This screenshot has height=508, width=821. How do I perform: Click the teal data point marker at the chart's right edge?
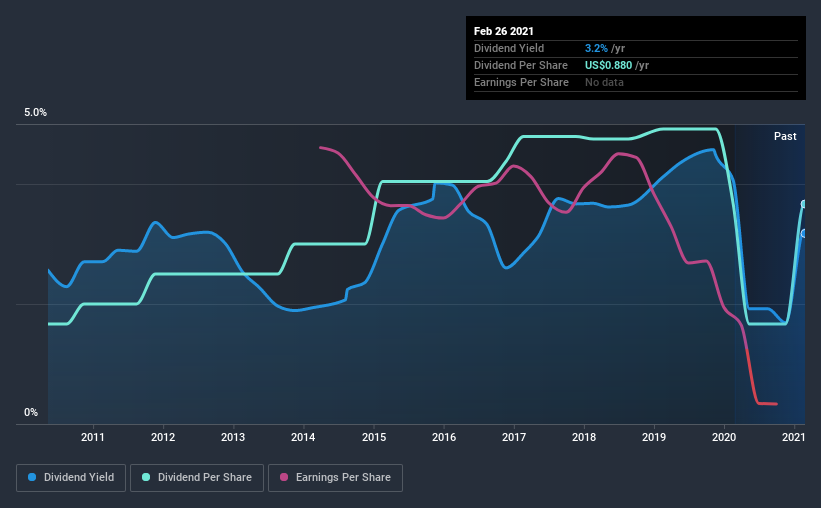point(804,204)
